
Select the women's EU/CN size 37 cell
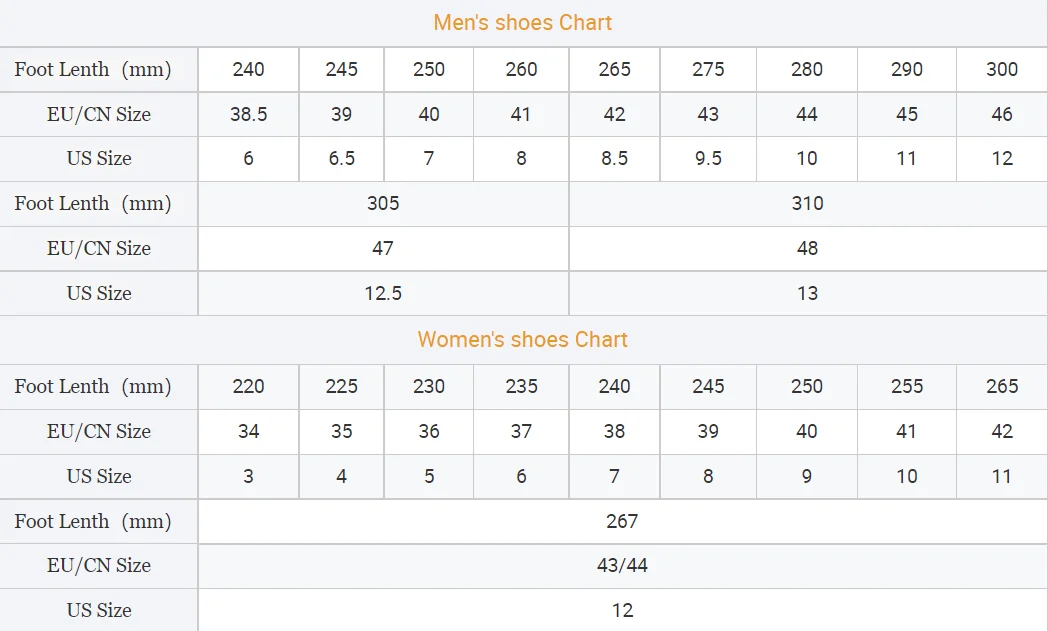click(x=521, y=431)
